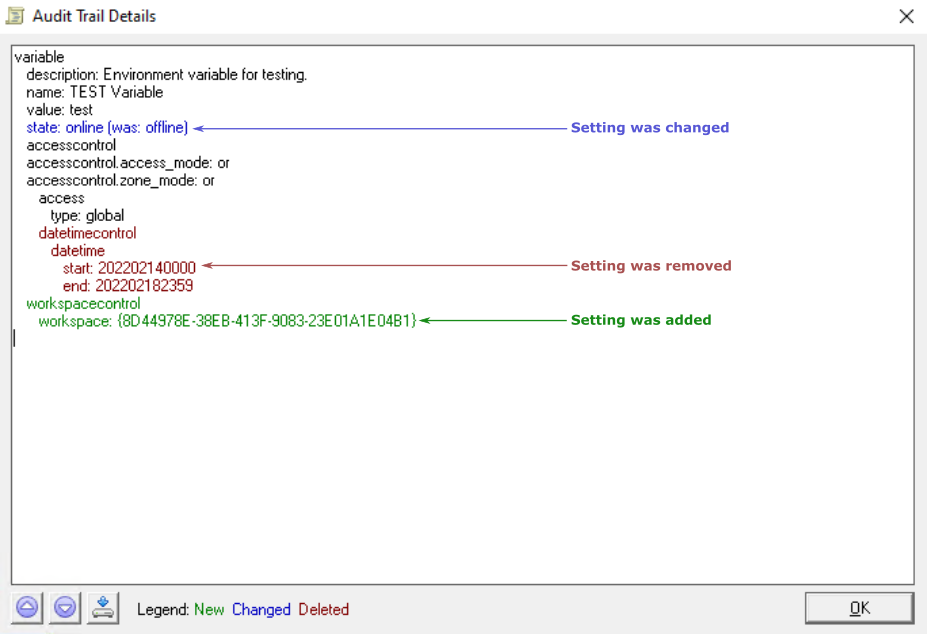
Task: Print the audit trail using the printer icon
Action: pos(103,609)
